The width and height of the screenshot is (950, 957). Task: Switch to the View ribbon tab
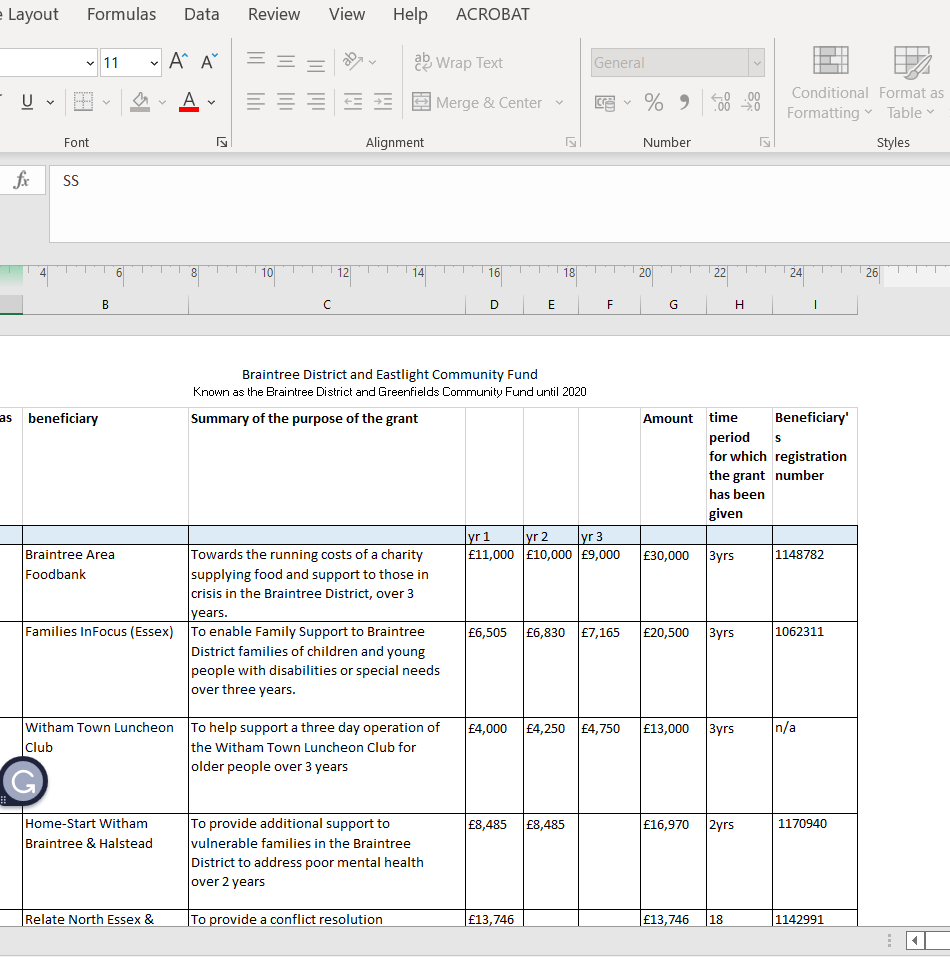(x=347, y=14)
